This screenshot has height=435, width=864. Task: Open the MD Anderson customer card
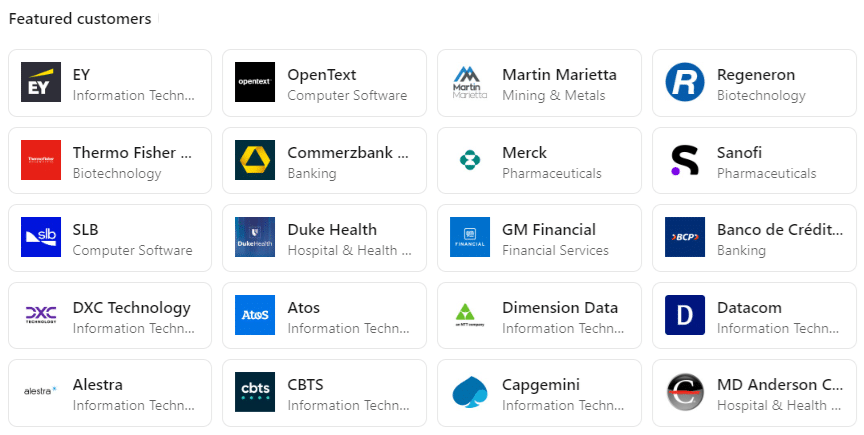pos(754,393)
